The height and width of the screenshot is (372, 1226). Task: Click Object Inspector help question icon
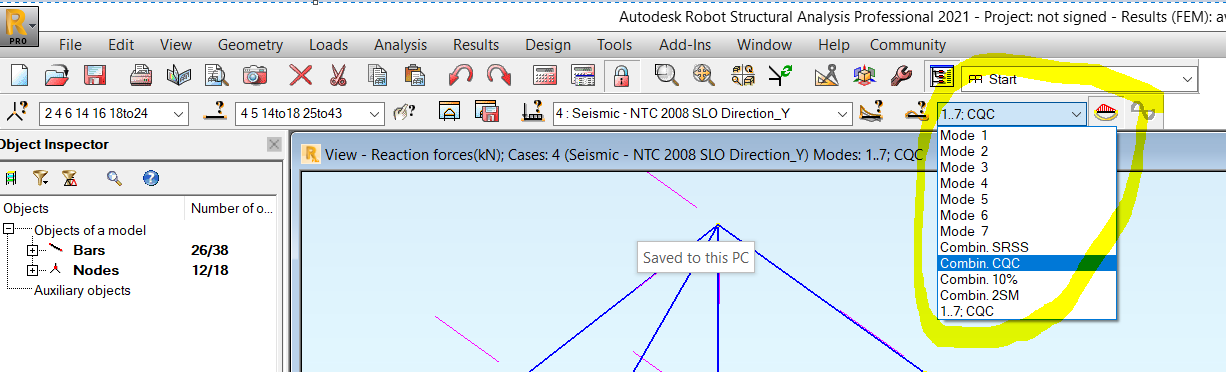coord(151,178)
